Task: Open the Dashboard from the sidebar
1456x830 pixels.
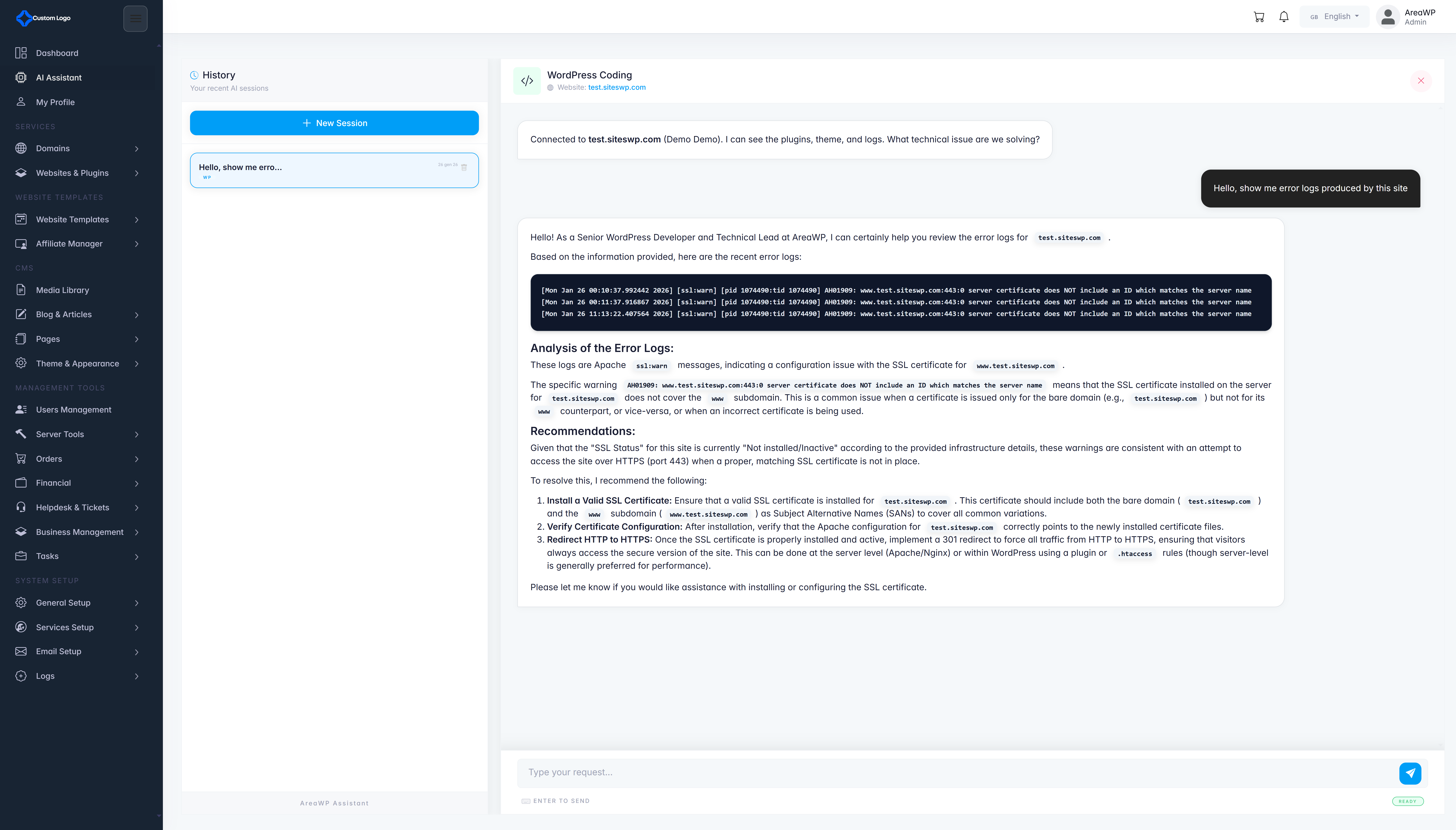Action: (57, 53)
